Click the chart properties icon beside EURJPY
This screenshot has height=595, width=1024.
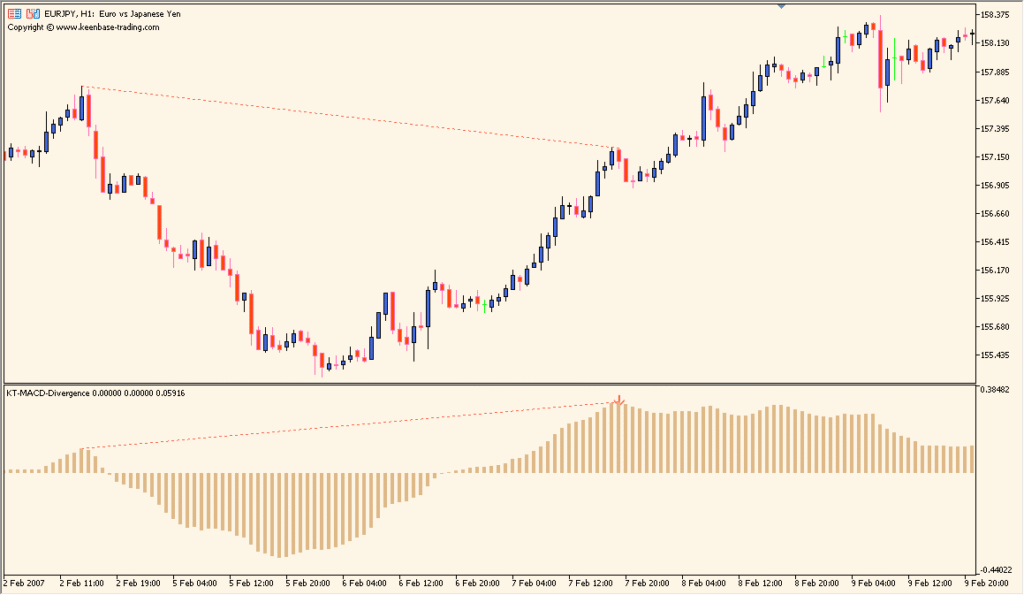click(14, 13)
